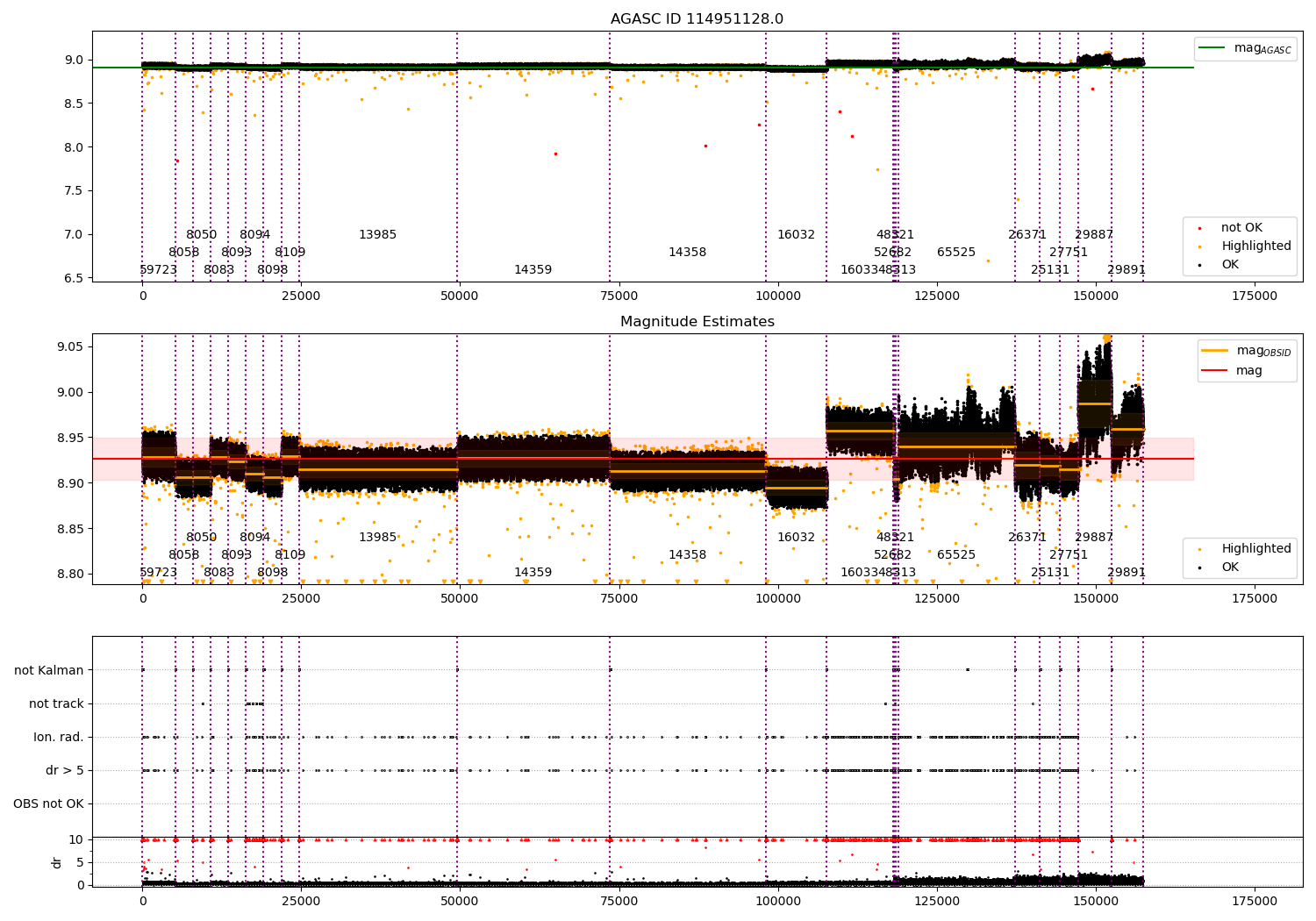1316x921 pixels.
Task: Click obsid label '13985' in the Magnitude Estimates panel
Action: click(377, 538)
